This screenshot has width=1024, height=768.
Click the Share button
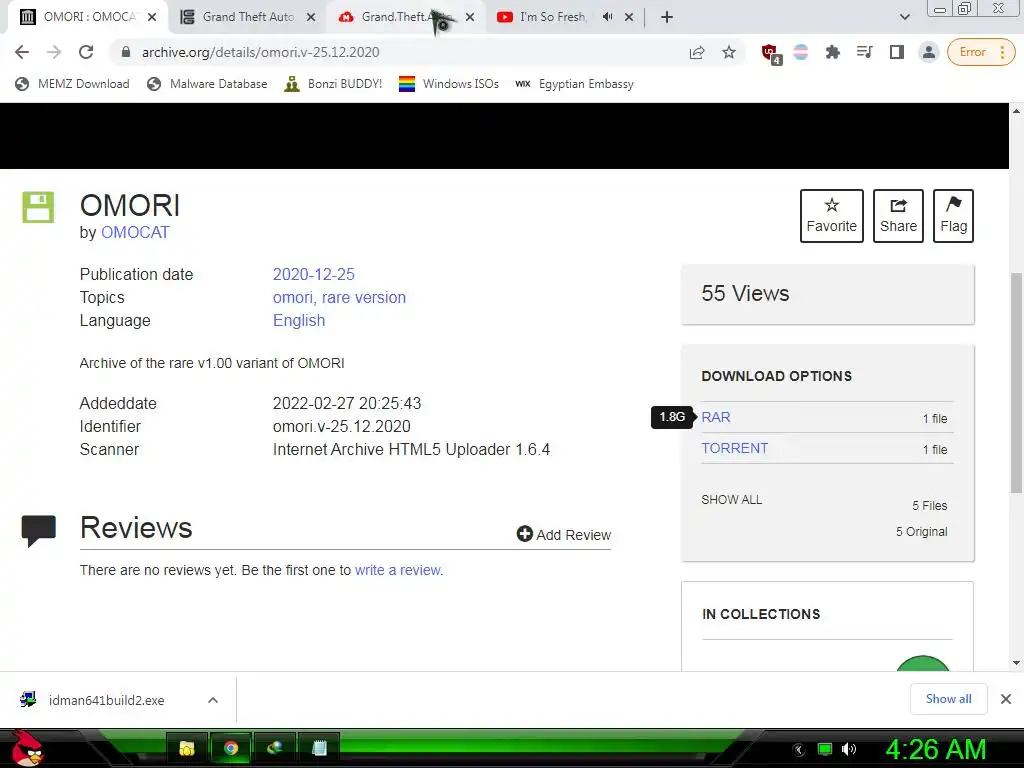[898, 216]
